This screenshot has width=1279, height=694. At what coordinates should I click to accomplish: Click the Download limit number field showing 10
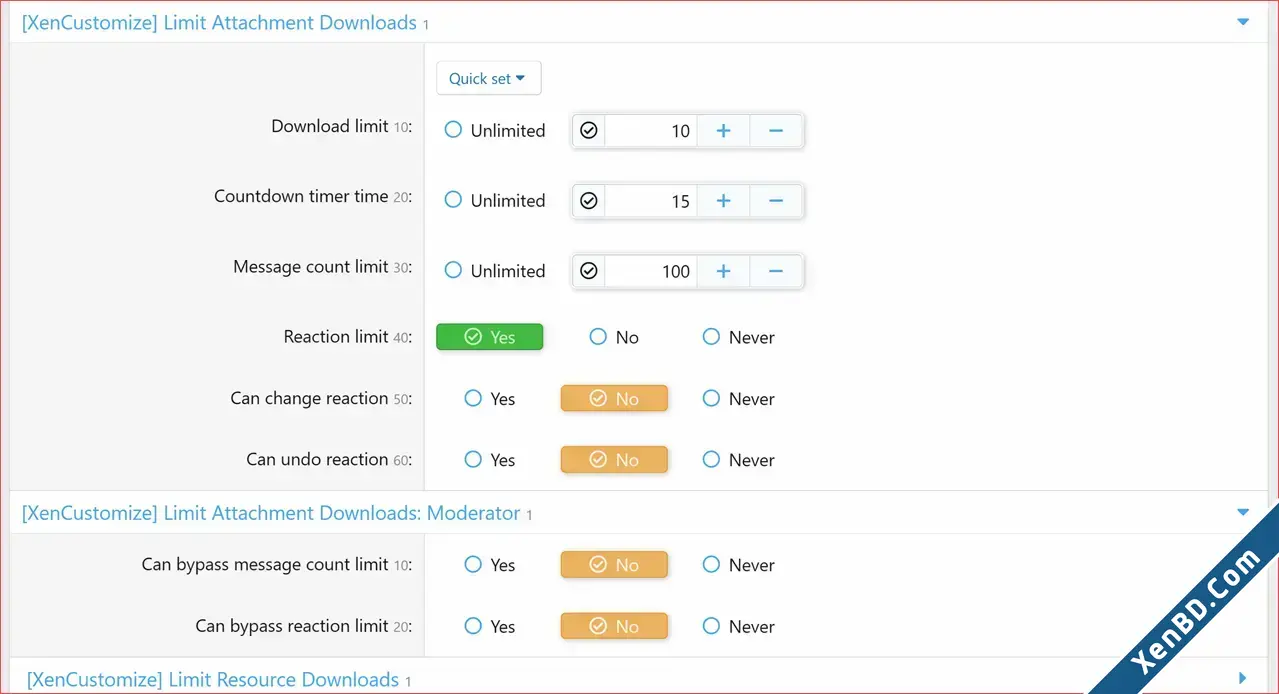pos(651,130)
